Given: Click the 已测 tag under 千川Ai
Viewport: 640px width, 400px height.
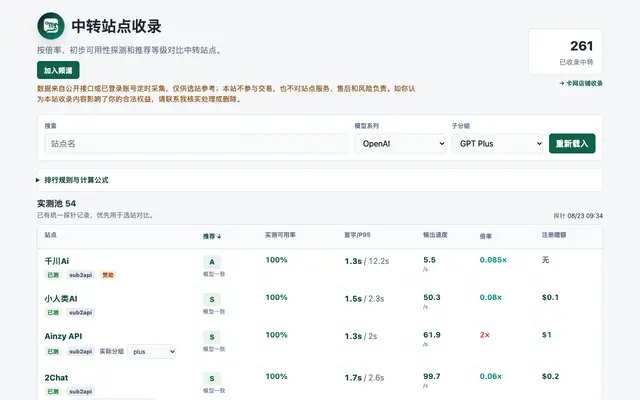Looking at the screenshot, I should tap(53, 275).
